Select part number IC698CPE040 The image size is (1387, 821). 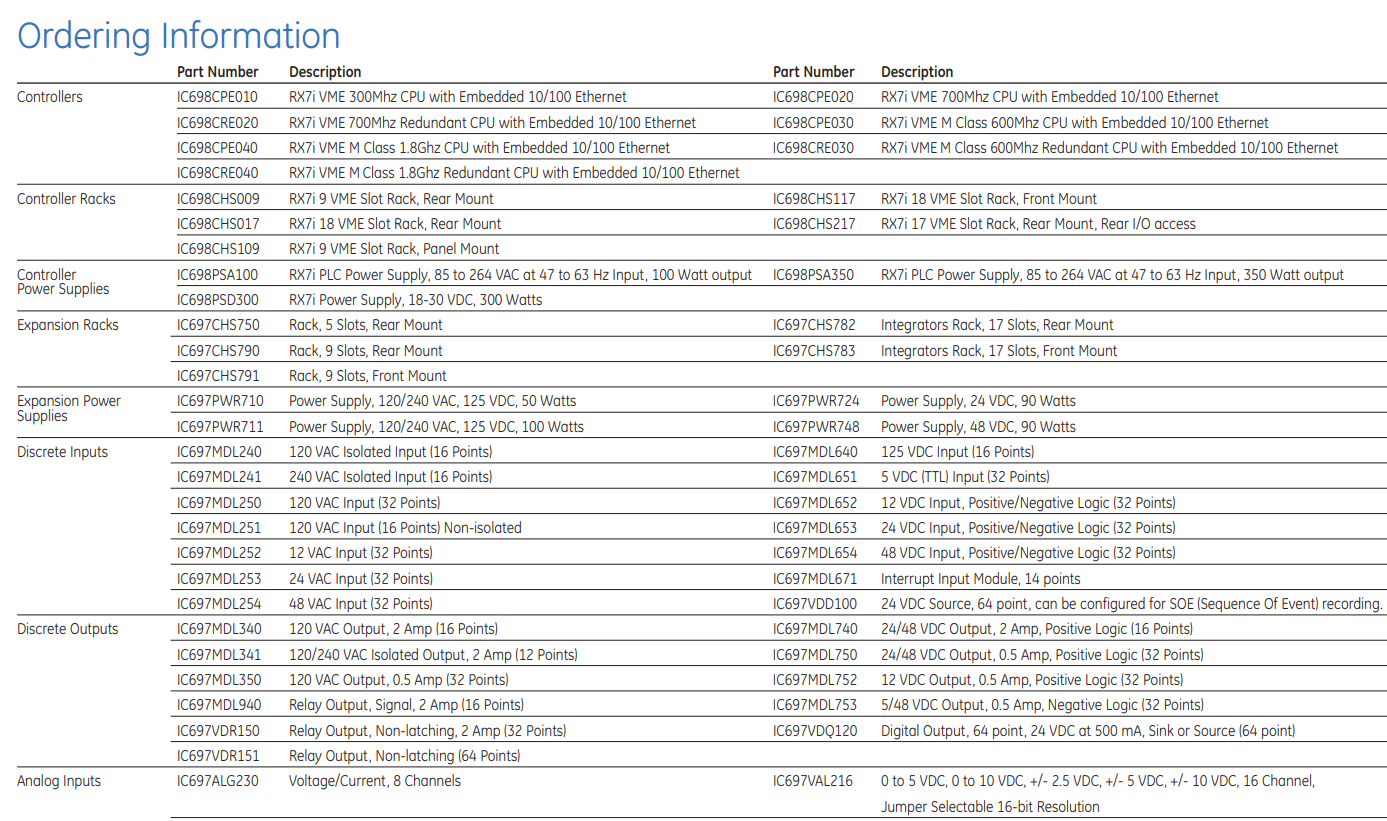[x=217, y=148]
